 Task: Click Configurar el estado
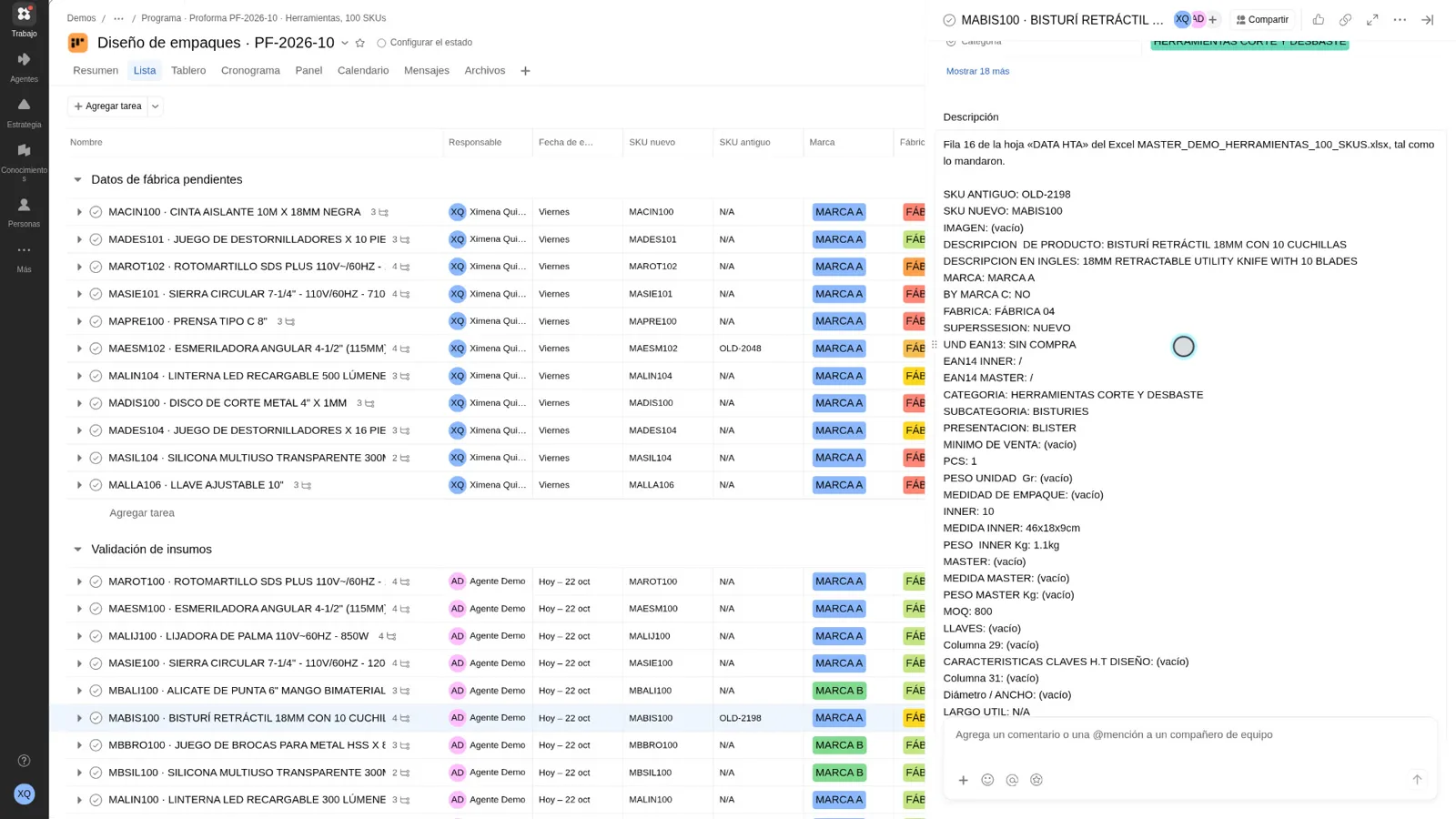click(x=424, y=43)
